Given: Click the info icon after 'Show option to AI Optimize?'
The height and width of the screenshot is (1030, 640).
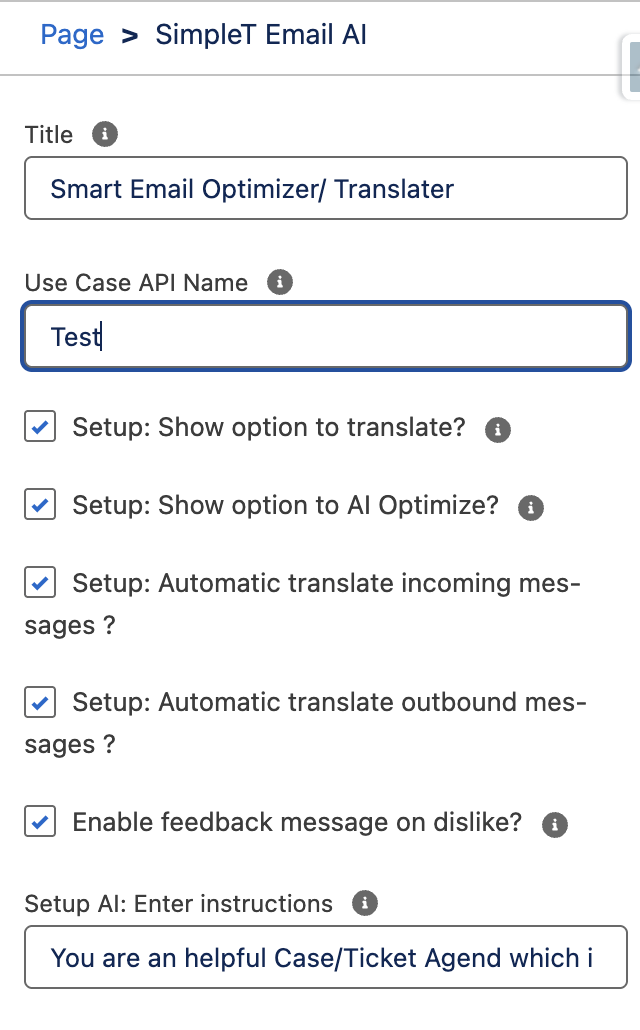Looking at the screenshot, I should click(x=530, y=508).
